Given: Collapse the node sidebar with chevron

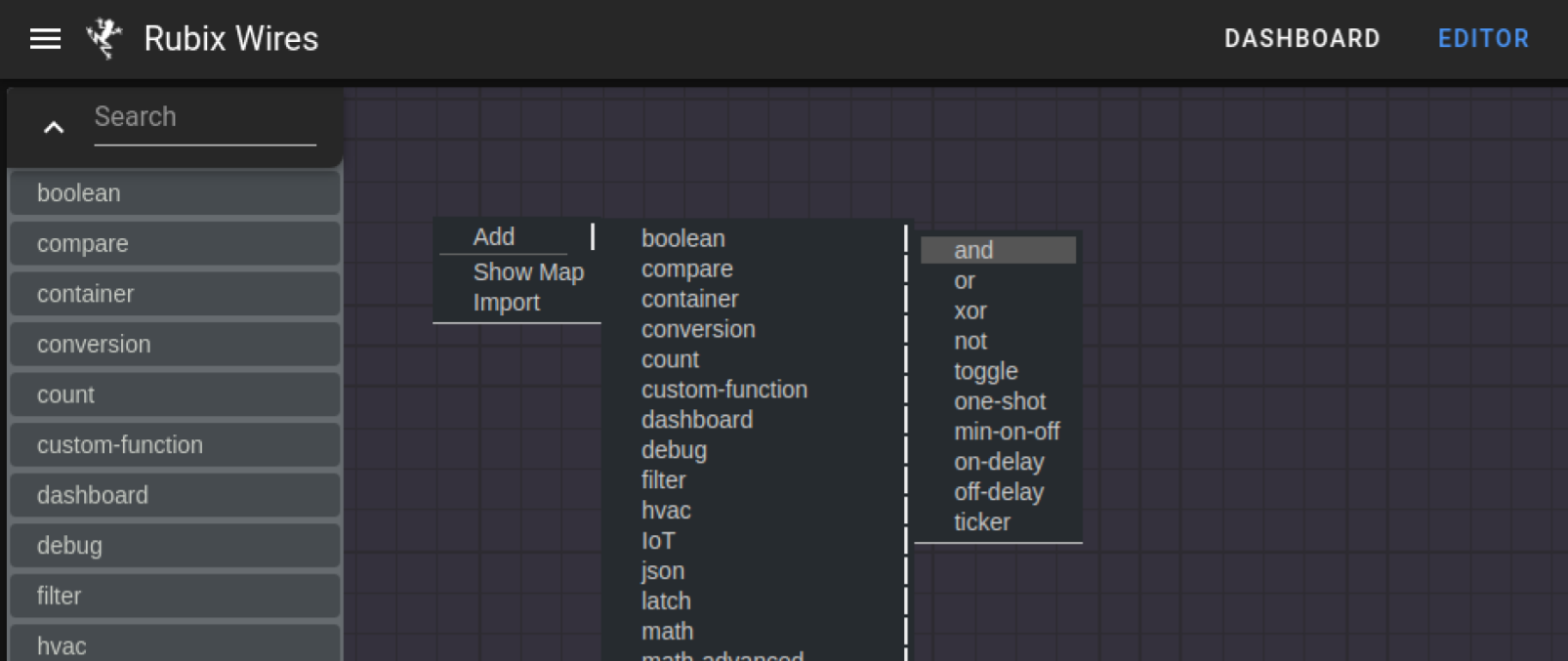Looking at the screenshot, I should point(54,127).
